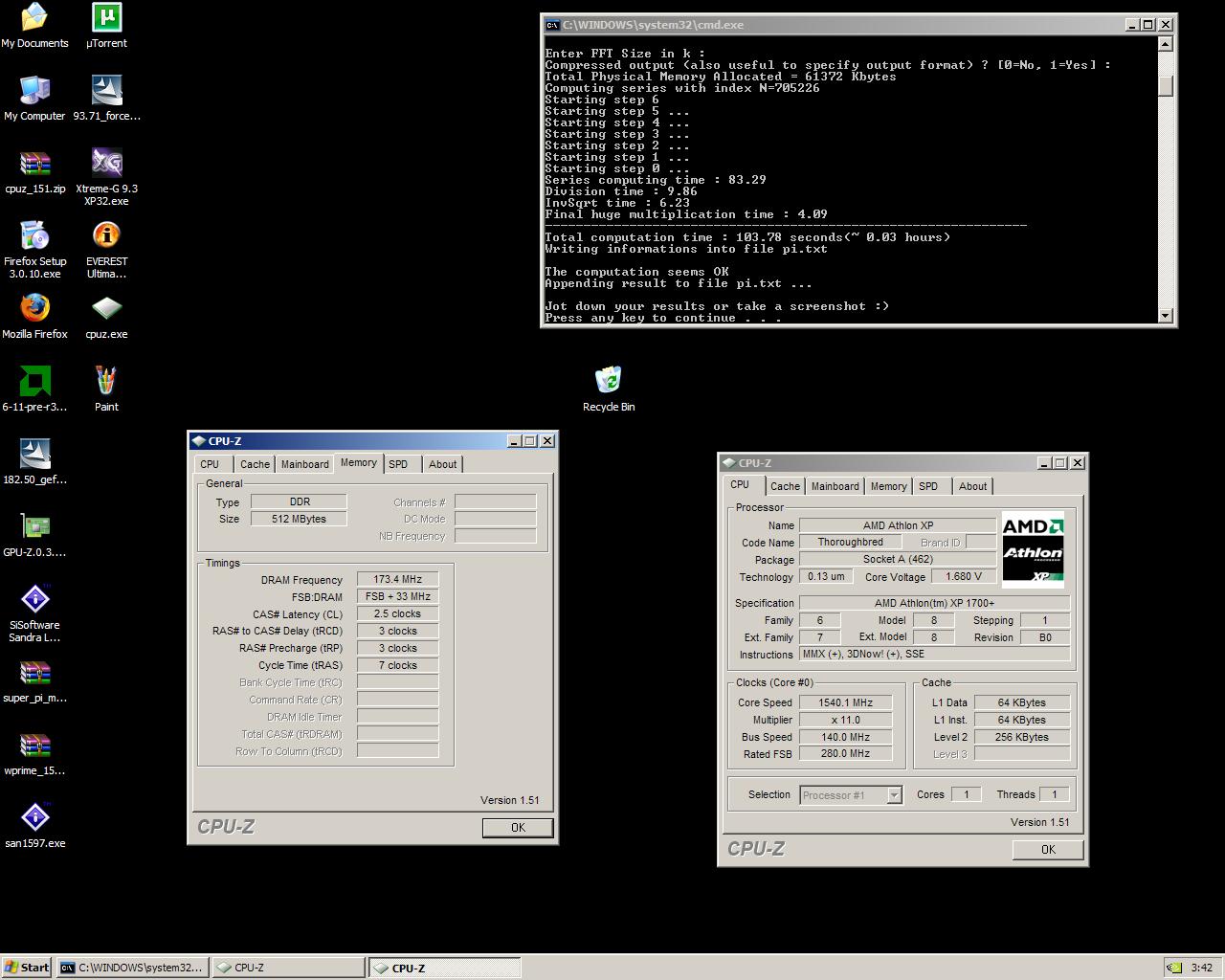Click the memory Size 512 MBytes field

299,519
